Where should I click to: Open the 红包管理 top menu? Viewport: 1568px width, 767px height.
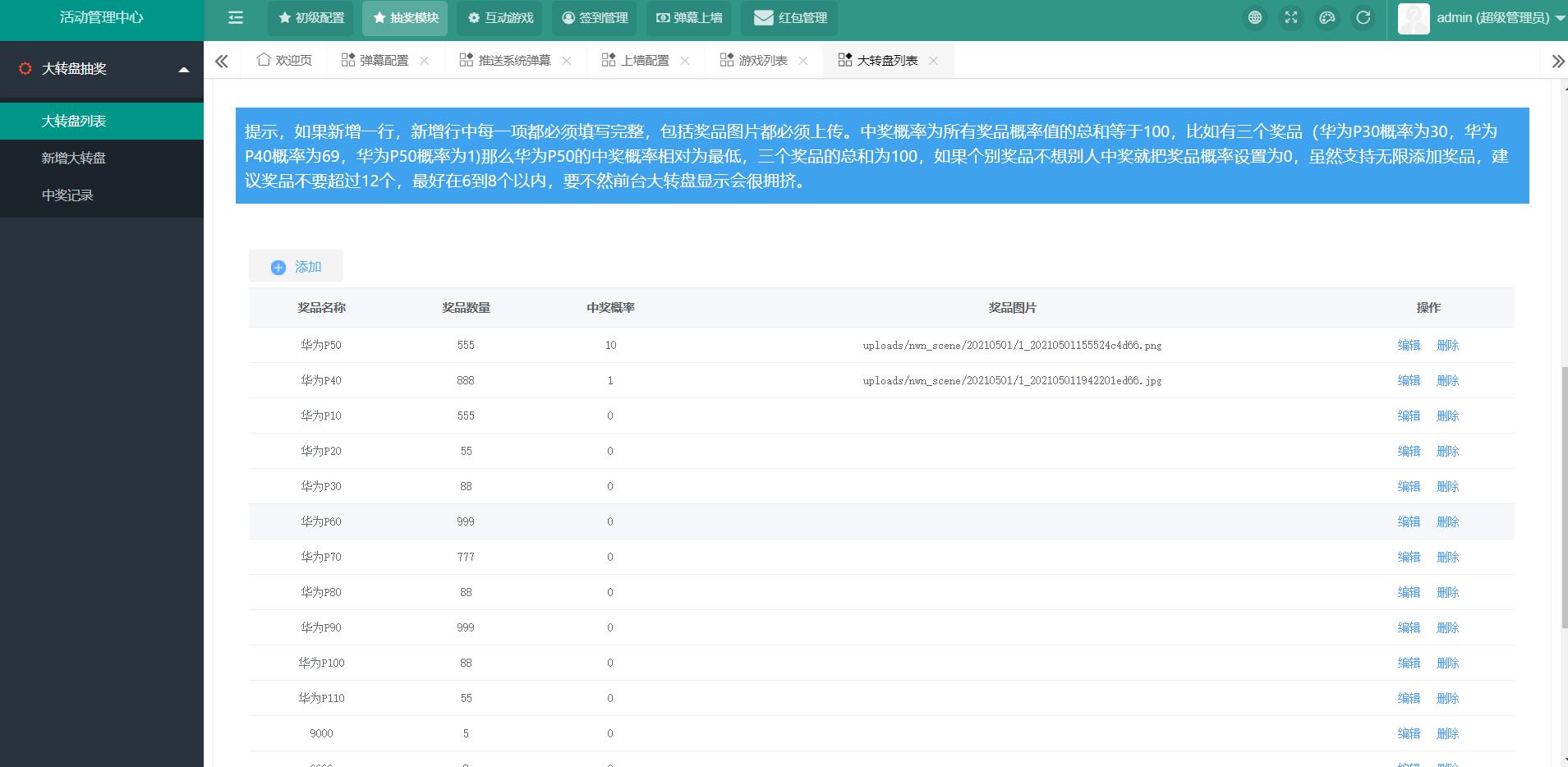tap(789, 18)
